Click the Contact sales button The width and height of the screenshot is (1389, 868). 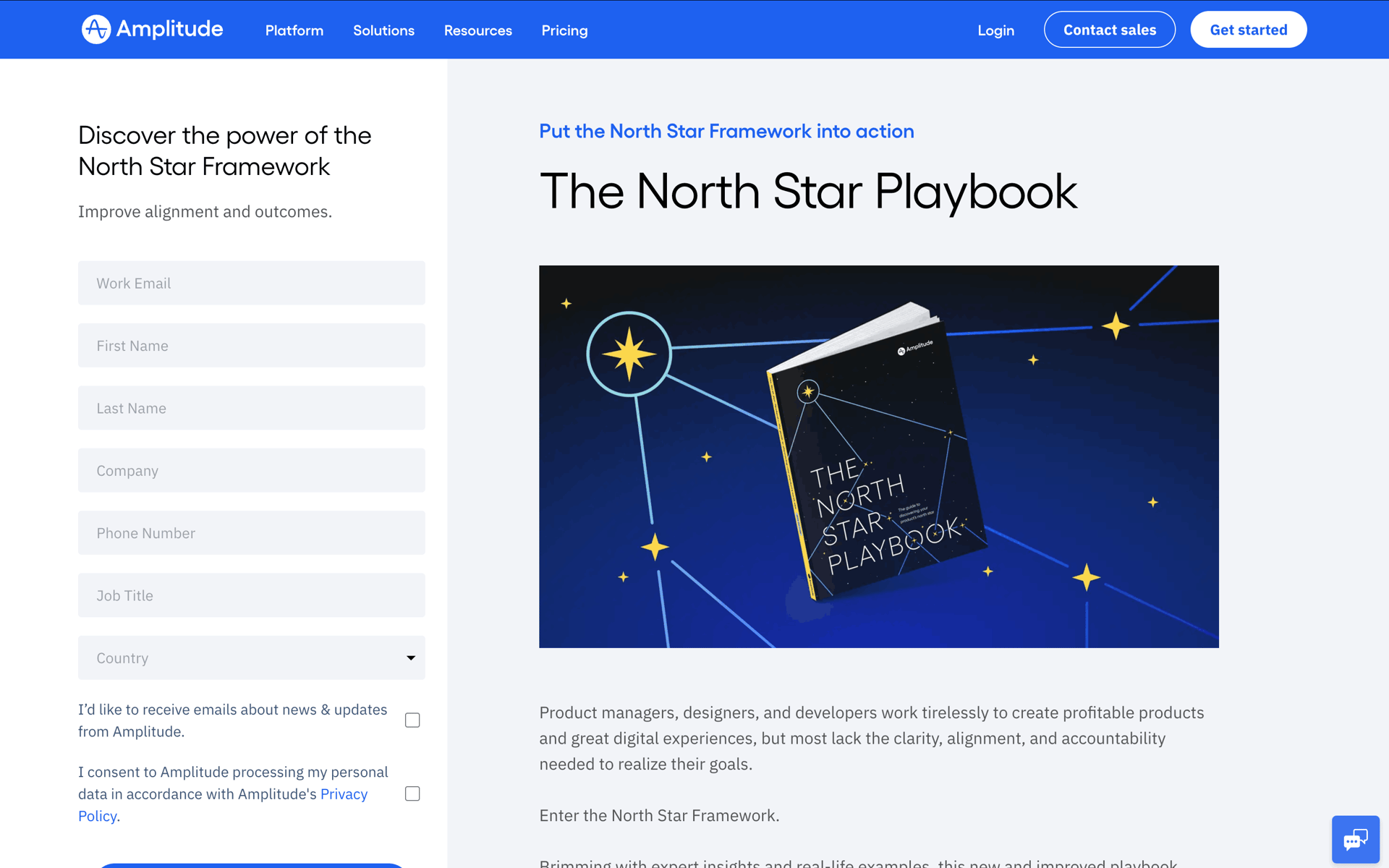[1110, 30]
